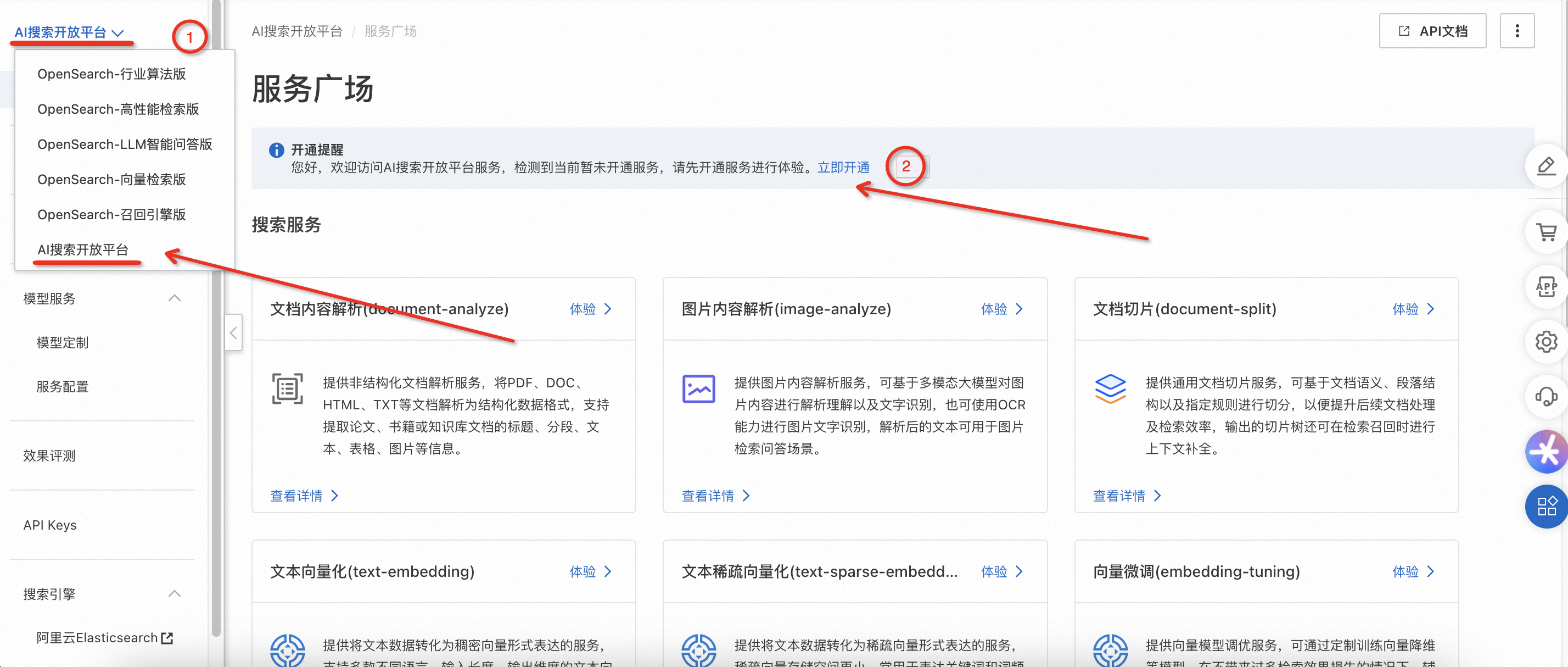
Task: Open the three-dot more options menu
Action: [1516, 31]
